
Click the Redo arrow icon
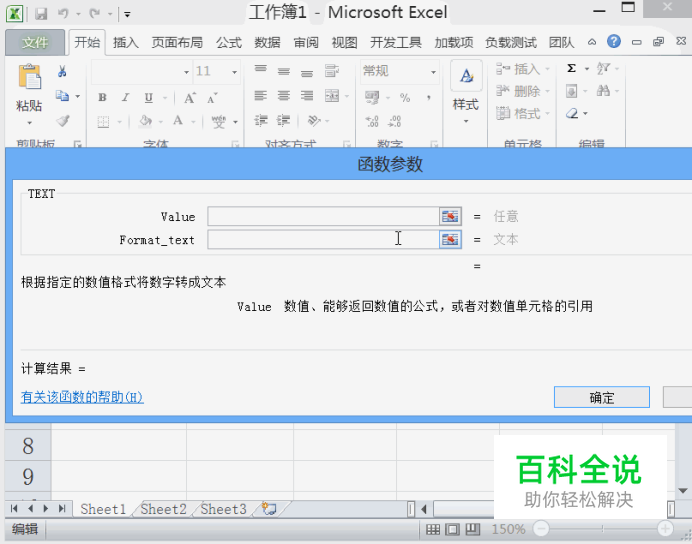pos(94,14)
